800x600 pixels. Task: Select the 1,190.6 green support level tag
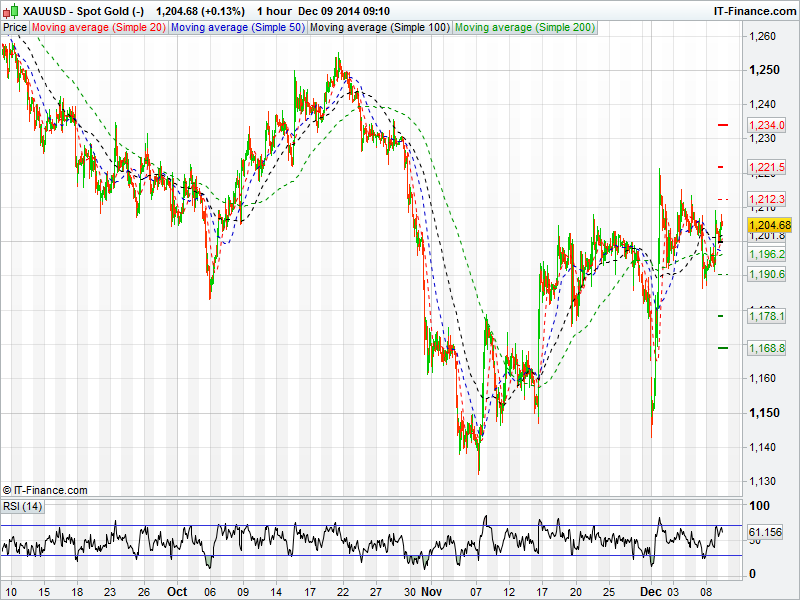[766, 274]
